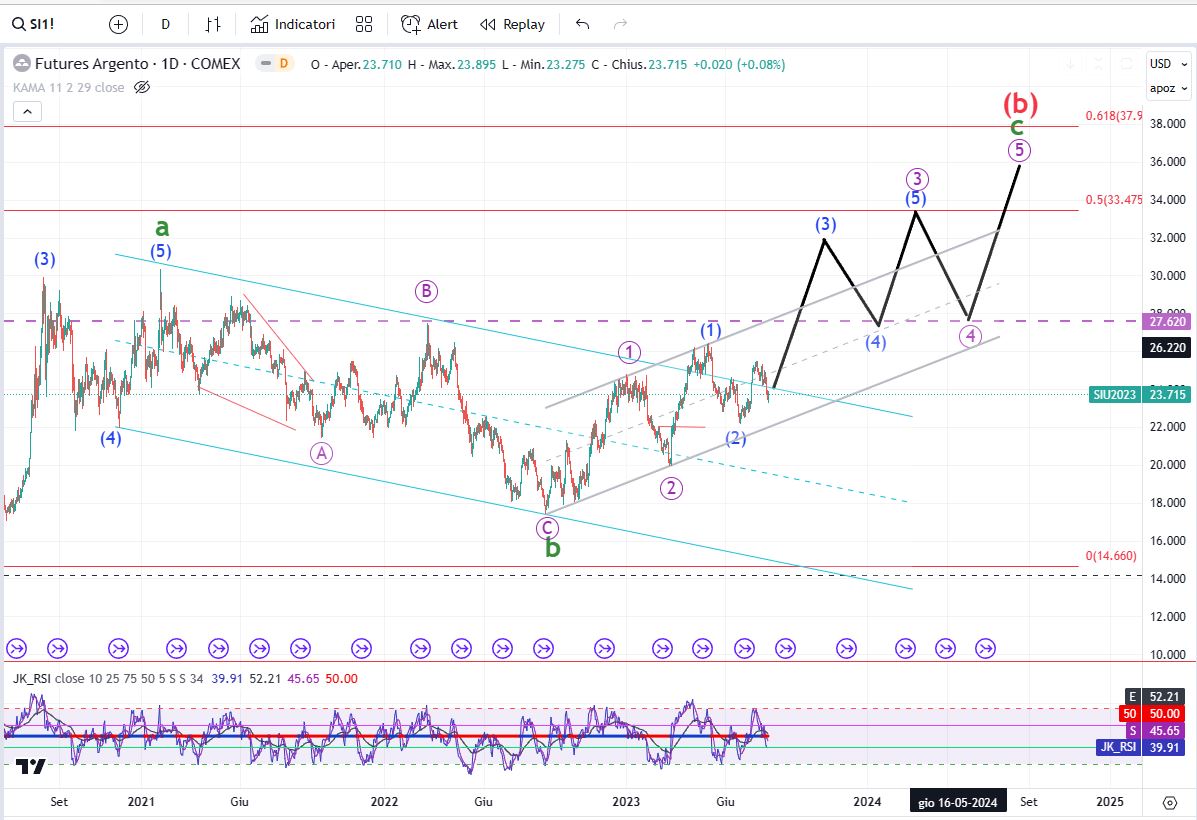Click the Futures Argento symbol title
Screen dimensions: 1197x820
coord(93,64)
